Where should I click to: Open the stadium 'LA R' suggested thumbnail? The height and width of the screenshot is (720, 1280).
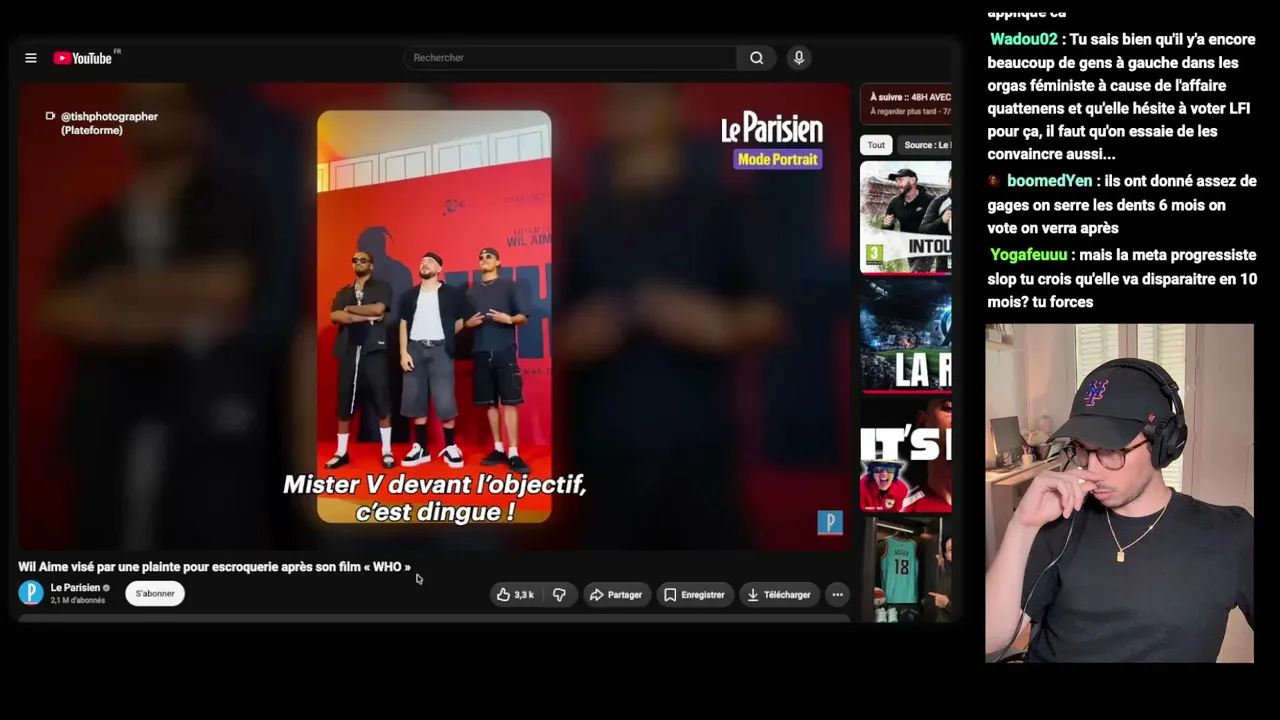point(906,336)
